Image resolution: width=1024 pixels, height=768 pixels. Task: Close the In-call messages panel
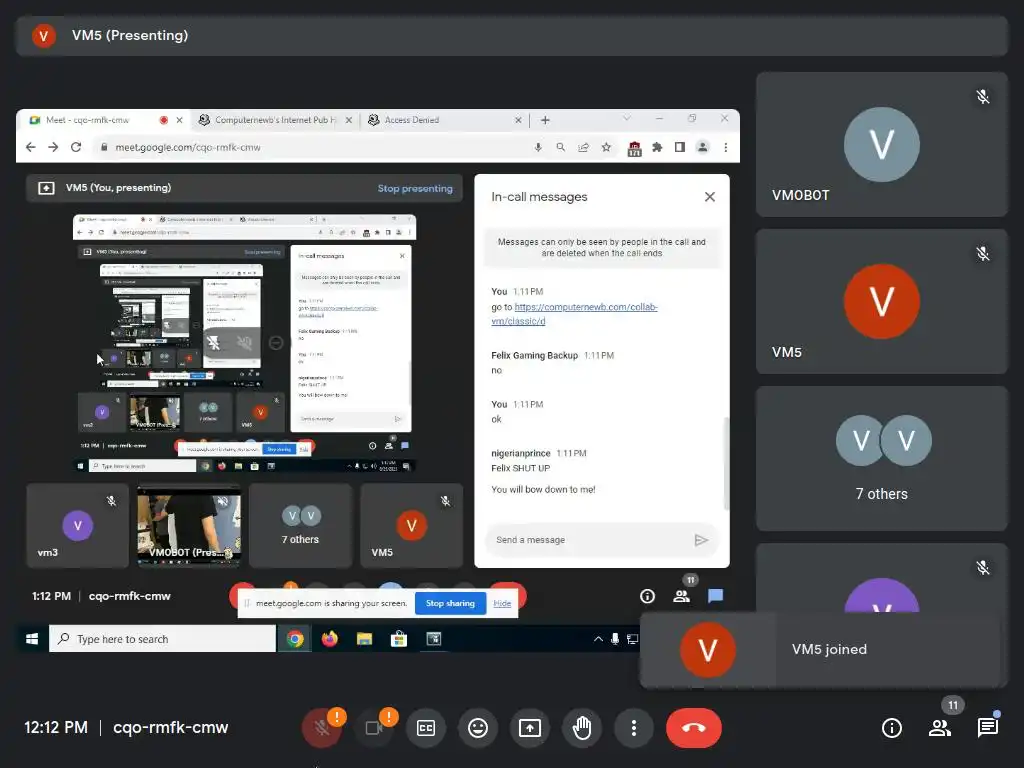pos(710,197)
